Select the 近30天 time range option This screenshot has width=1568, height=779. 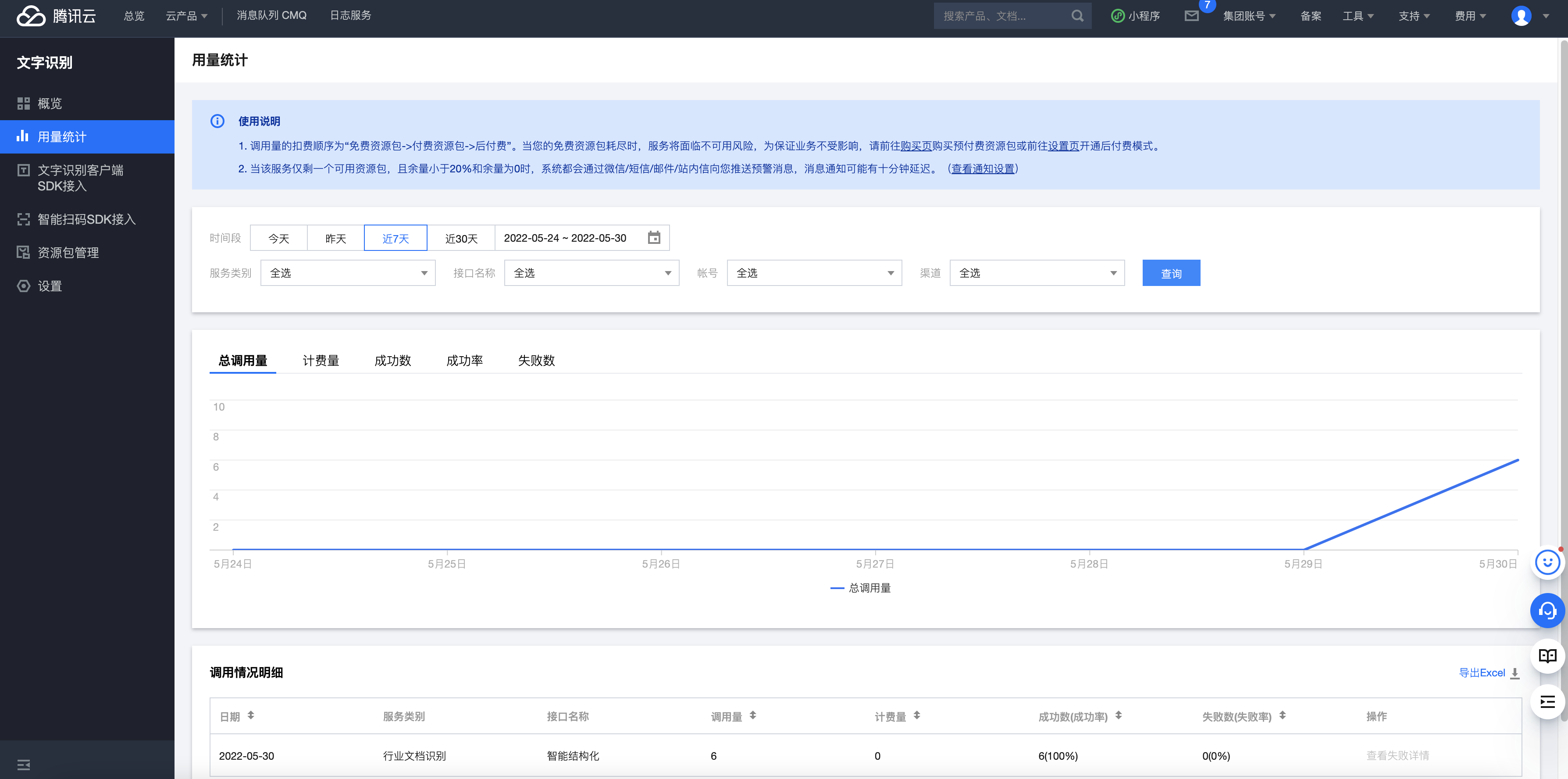[461, 238]
